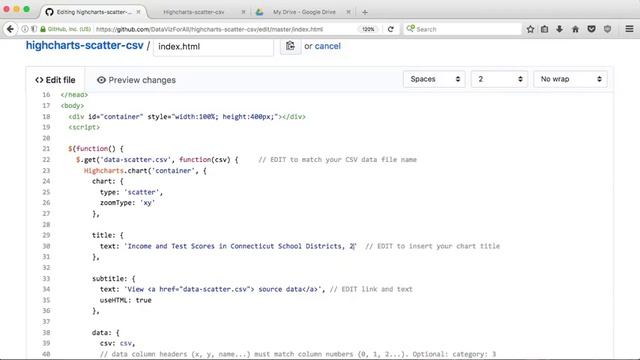Open the Firefox hamburger menu
The height and width of the screenshot is (360, 640).
[x=629, y=29]
